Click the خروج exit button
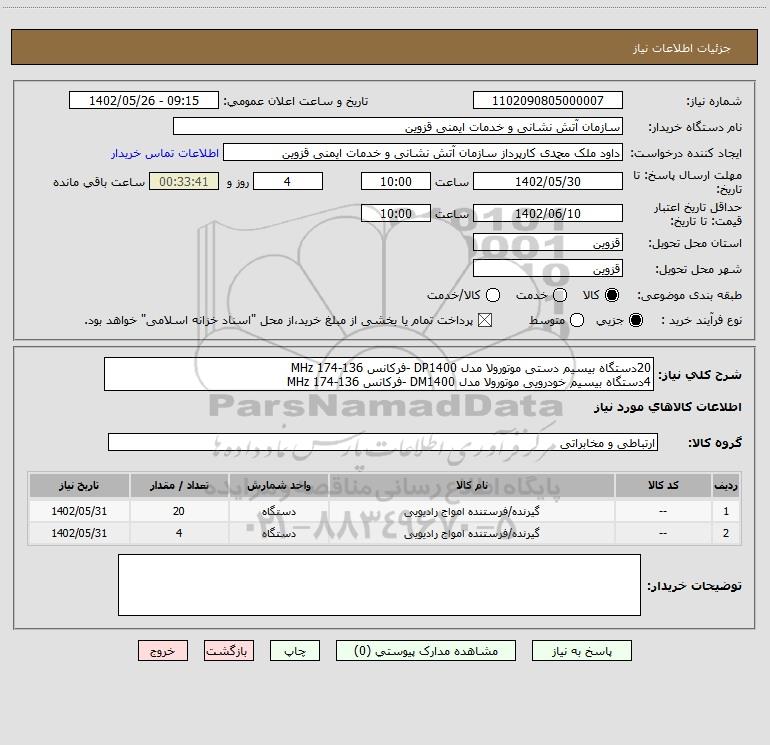This screenshot has width=770, height=745. click(163, 651)
